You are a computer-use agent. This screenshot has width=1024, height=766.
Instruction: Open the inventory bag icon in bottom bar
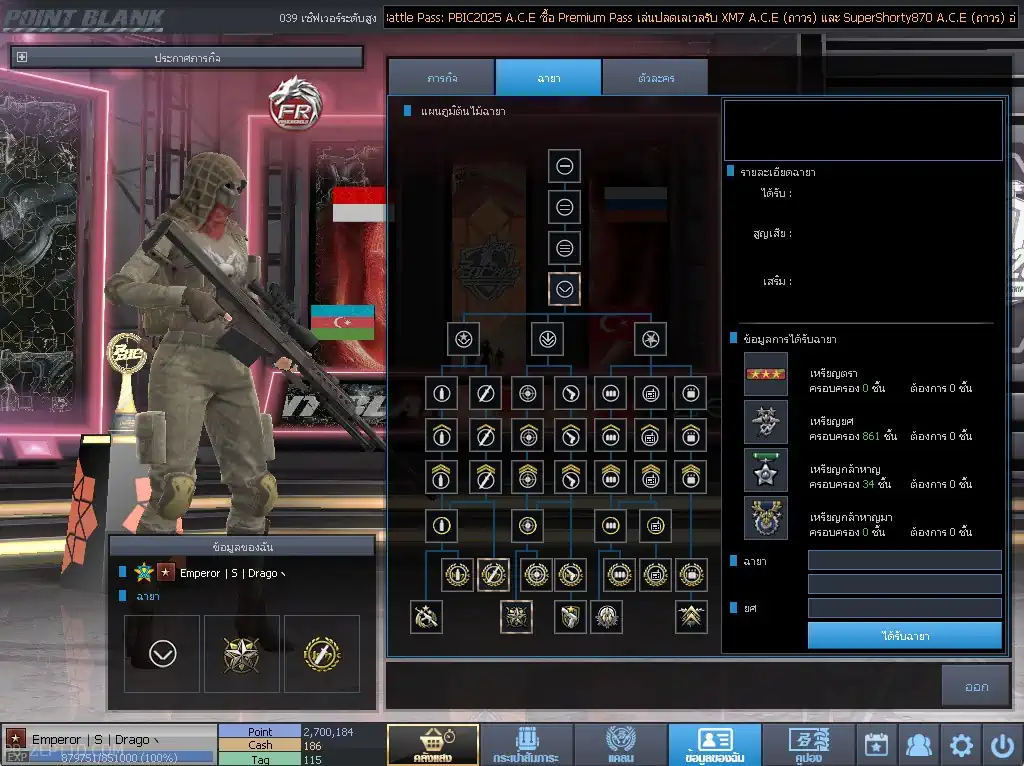click(526, 744)
